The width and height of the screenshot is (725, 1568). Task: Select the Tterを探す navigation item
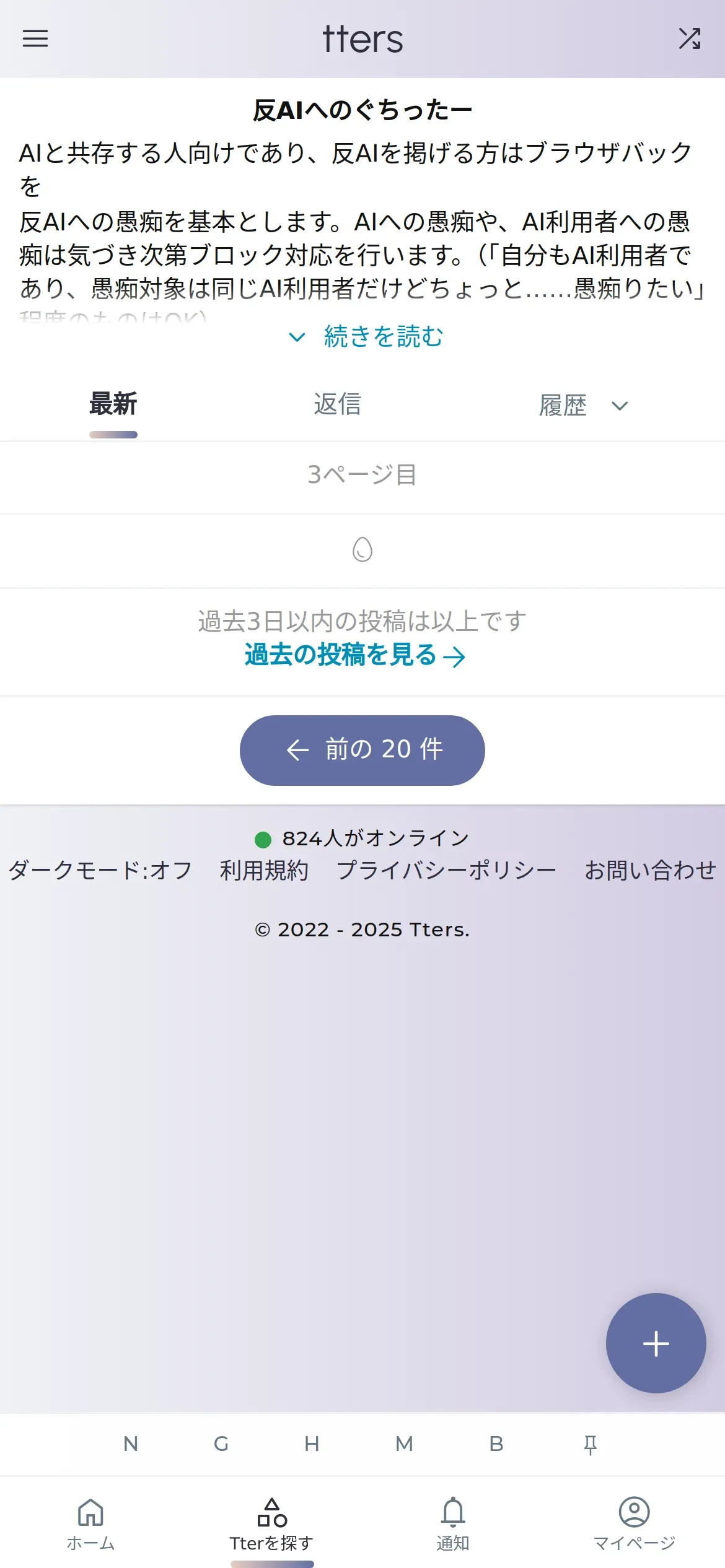tap(272, 1525)
